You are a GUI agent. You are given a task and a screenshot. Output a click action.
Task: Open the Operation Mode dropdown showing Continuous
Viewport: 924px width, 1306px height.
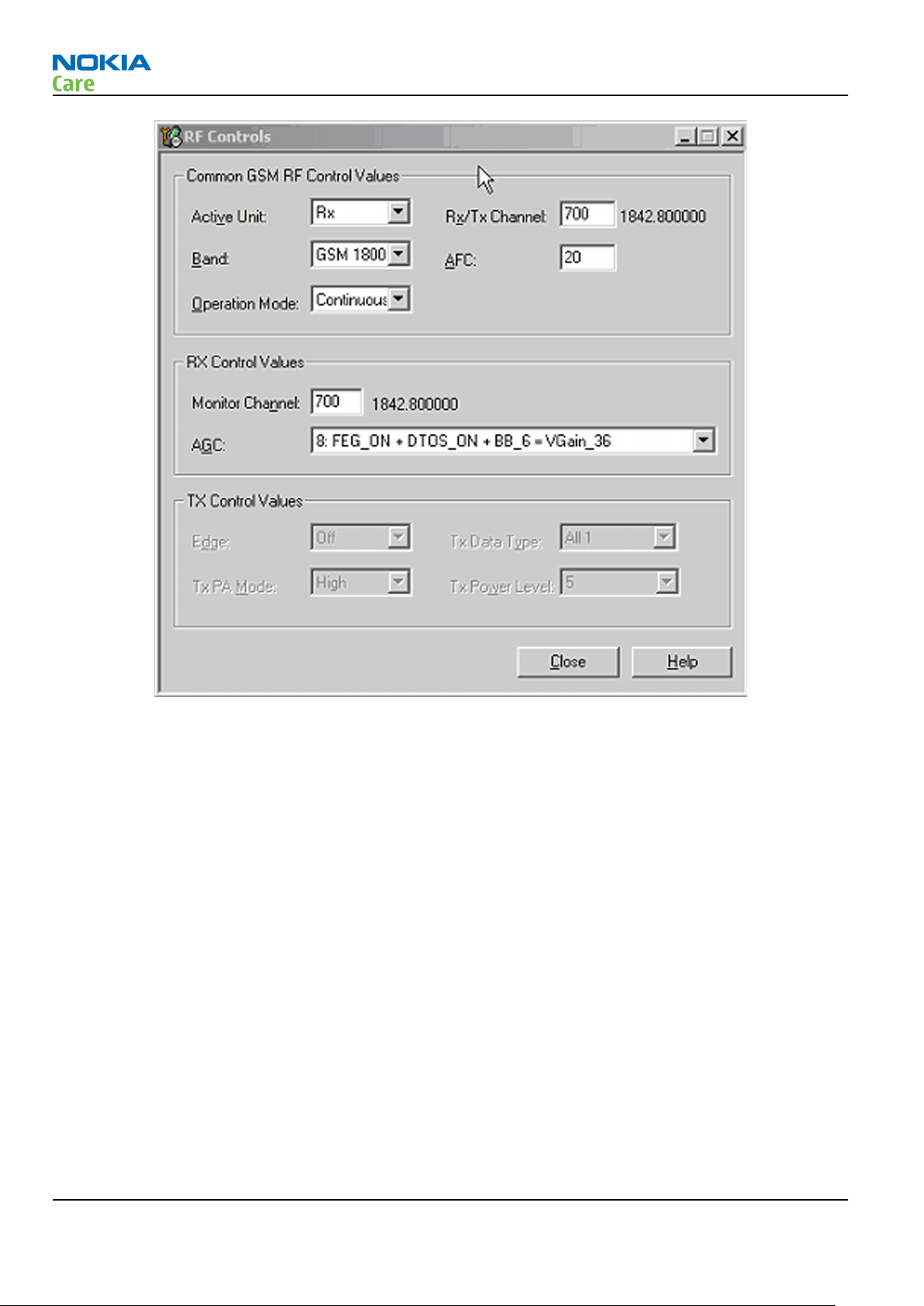(360, 299)
